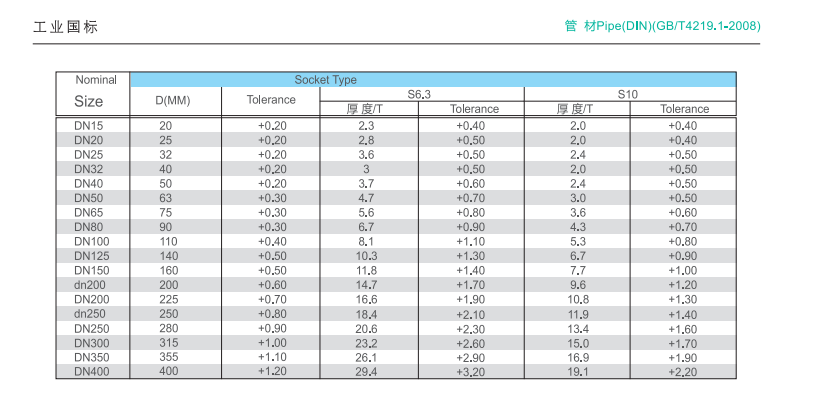Image resolution: width=840 pixels, height=394 pixels.
Task: Click the 工业国标 heading
Action: pos(65,27)
